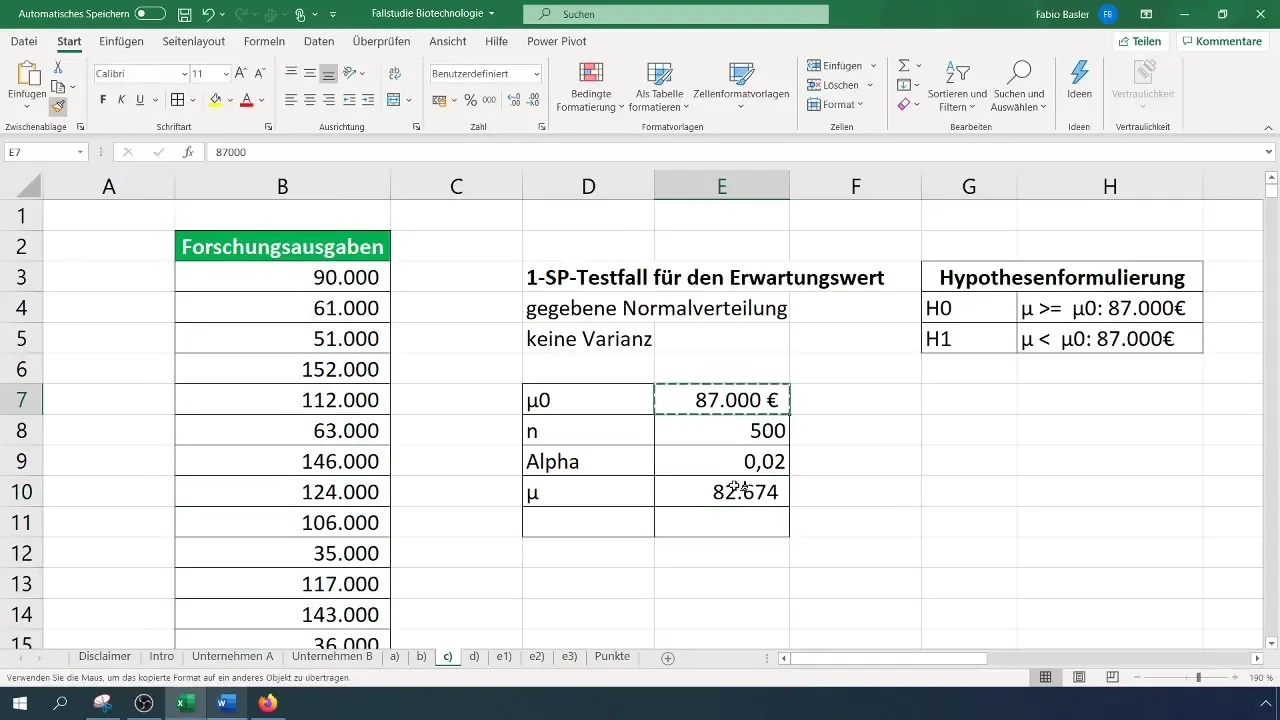Switch to sheet tab e1)
Screen dimensions: 1280x720
(504, 657)
